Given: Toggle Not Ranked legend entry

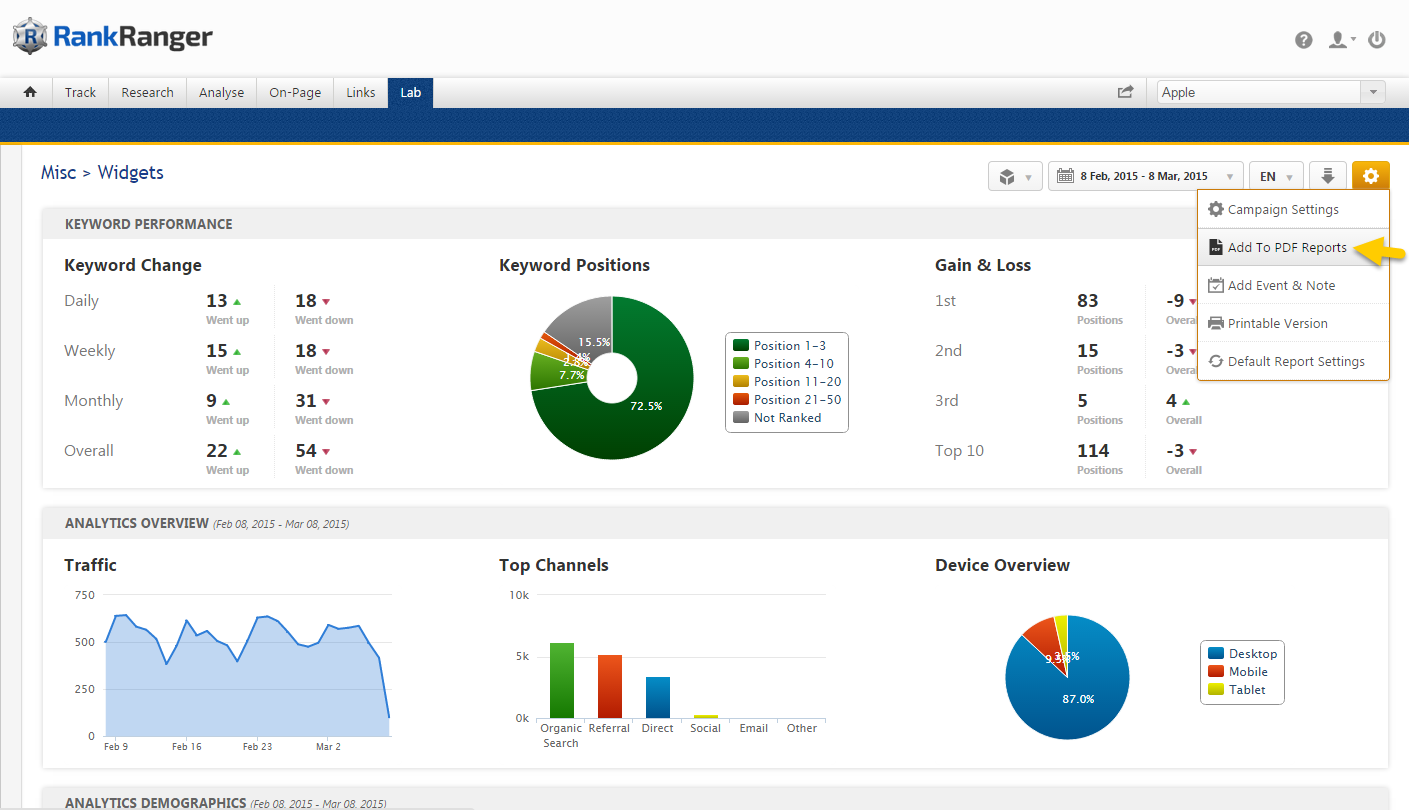Looking at the screenshot, I should click(x=787, y=418).
